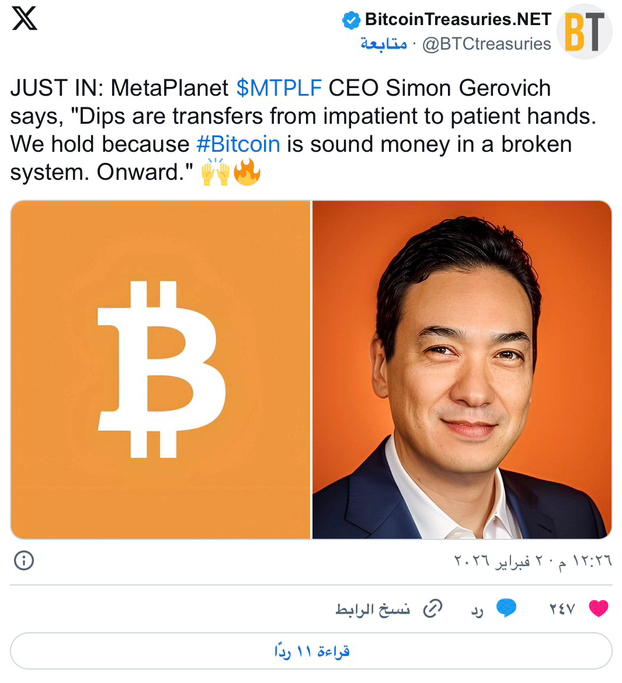Open the Bitcoin logo image

click(161, 370)
